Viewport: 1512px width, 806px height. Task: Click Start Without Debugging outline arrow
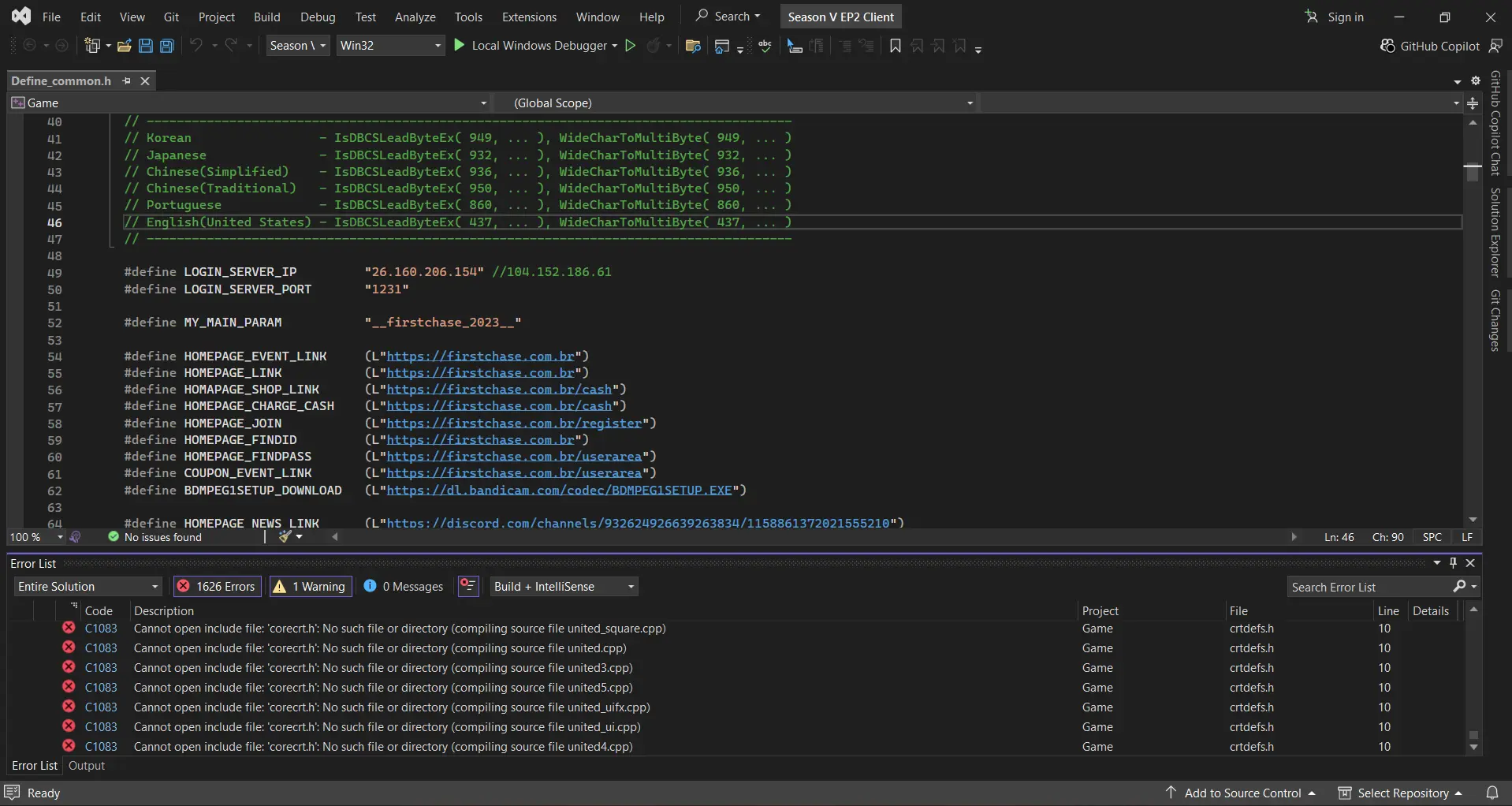630,46
